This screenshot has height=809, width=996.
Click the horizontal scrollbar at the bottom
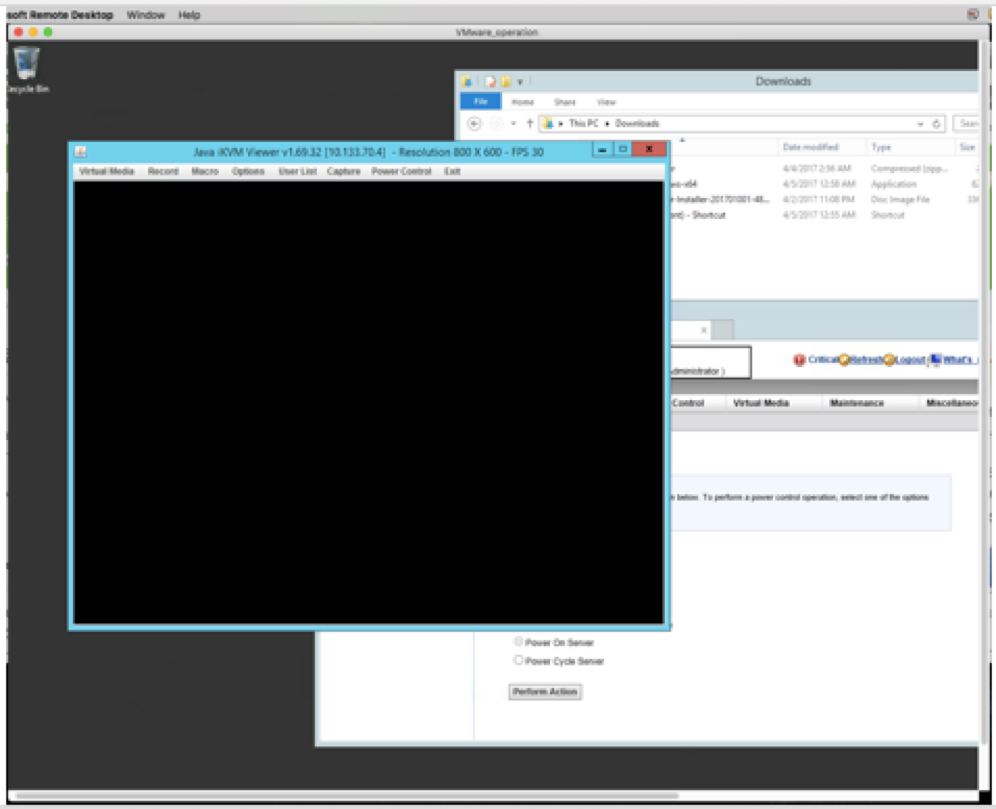tap(346, 795)
